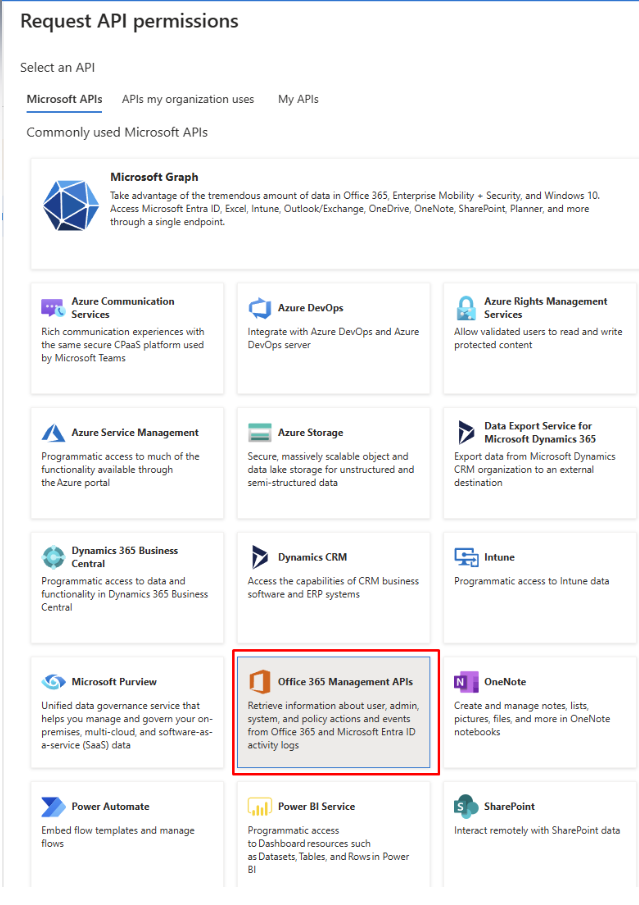
Task: Click the Office 365 Management APIs icon
Action: coord(260,682)
